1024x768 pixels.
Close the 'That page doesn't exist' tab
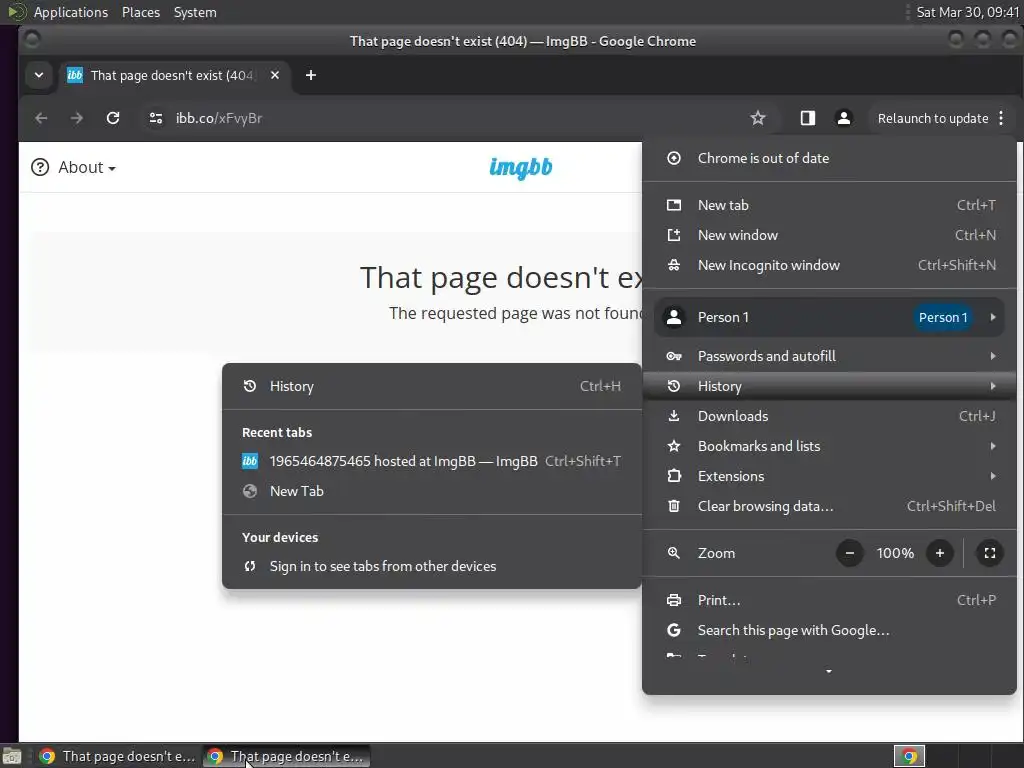[x=275, y=75]
